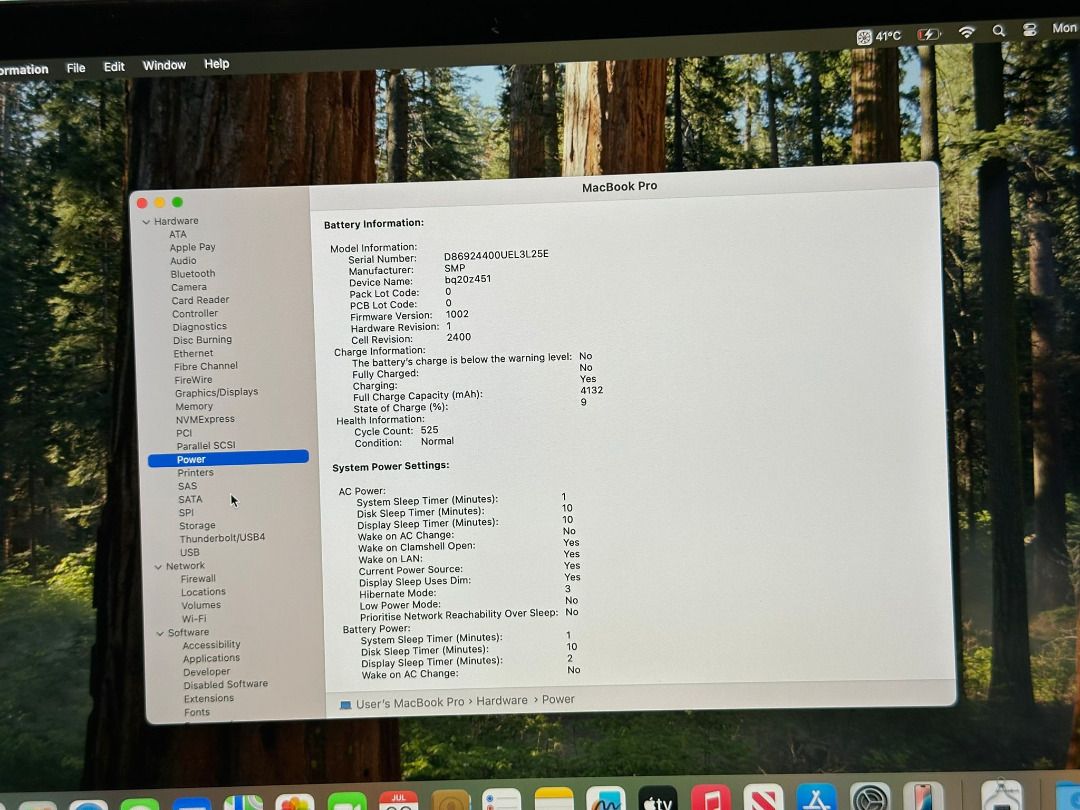Viewport: 1080px width, 810px height.
Task: Select ATA in the sidebar
Action: (178, 234)
